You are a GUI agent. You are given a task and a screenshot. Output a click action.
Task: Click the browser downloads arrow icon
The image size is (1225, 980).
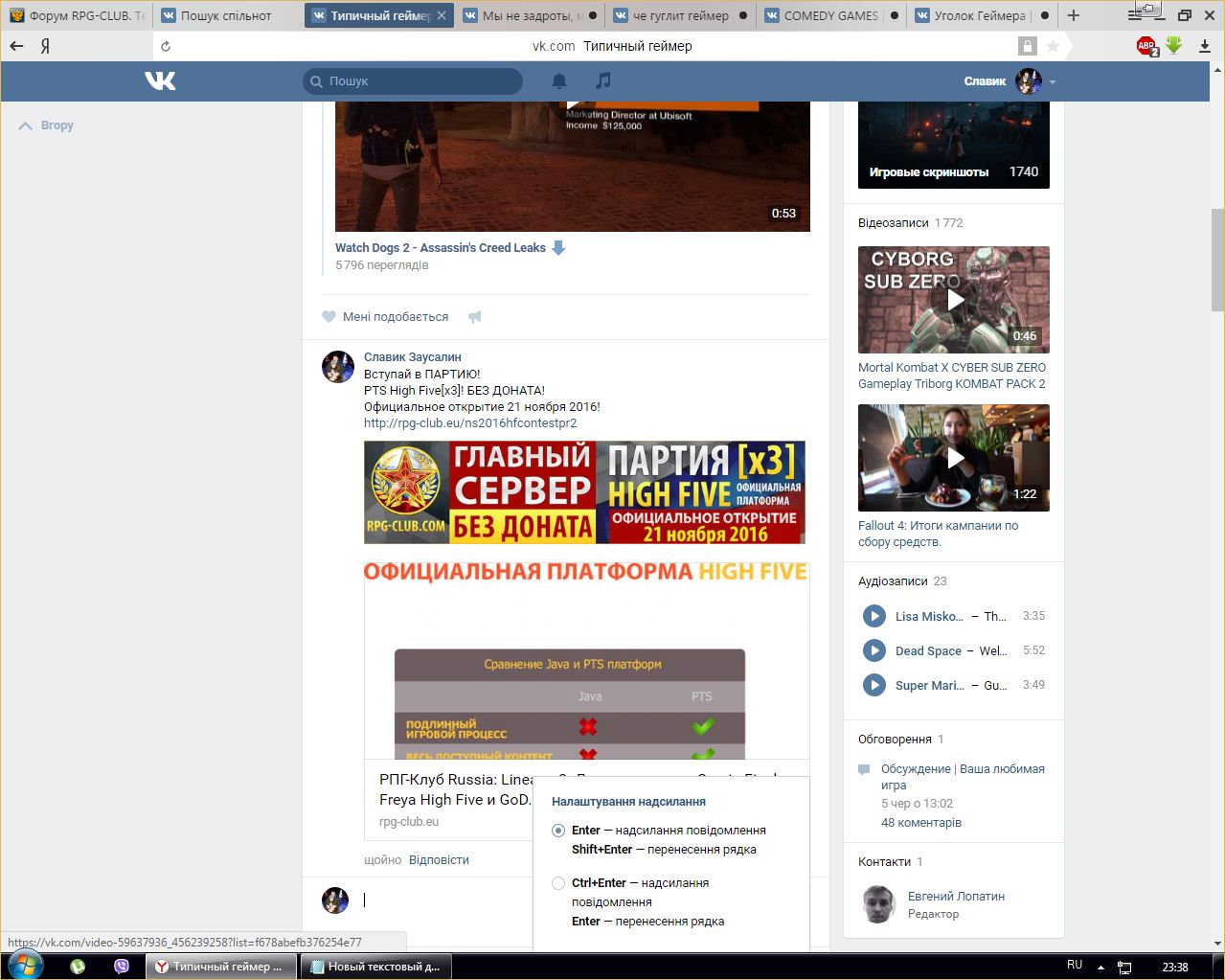[x=1204, y=46]
